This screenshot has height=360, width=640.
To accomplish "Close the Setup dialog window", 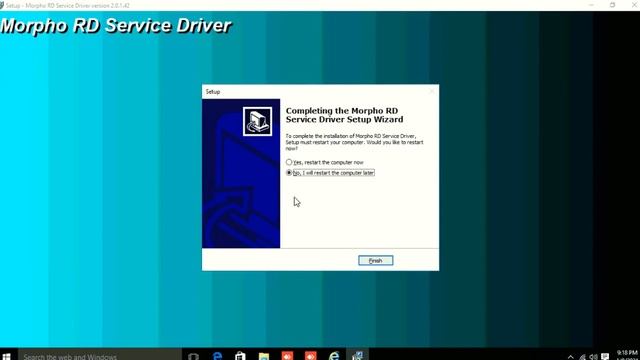I will (432, 91).
